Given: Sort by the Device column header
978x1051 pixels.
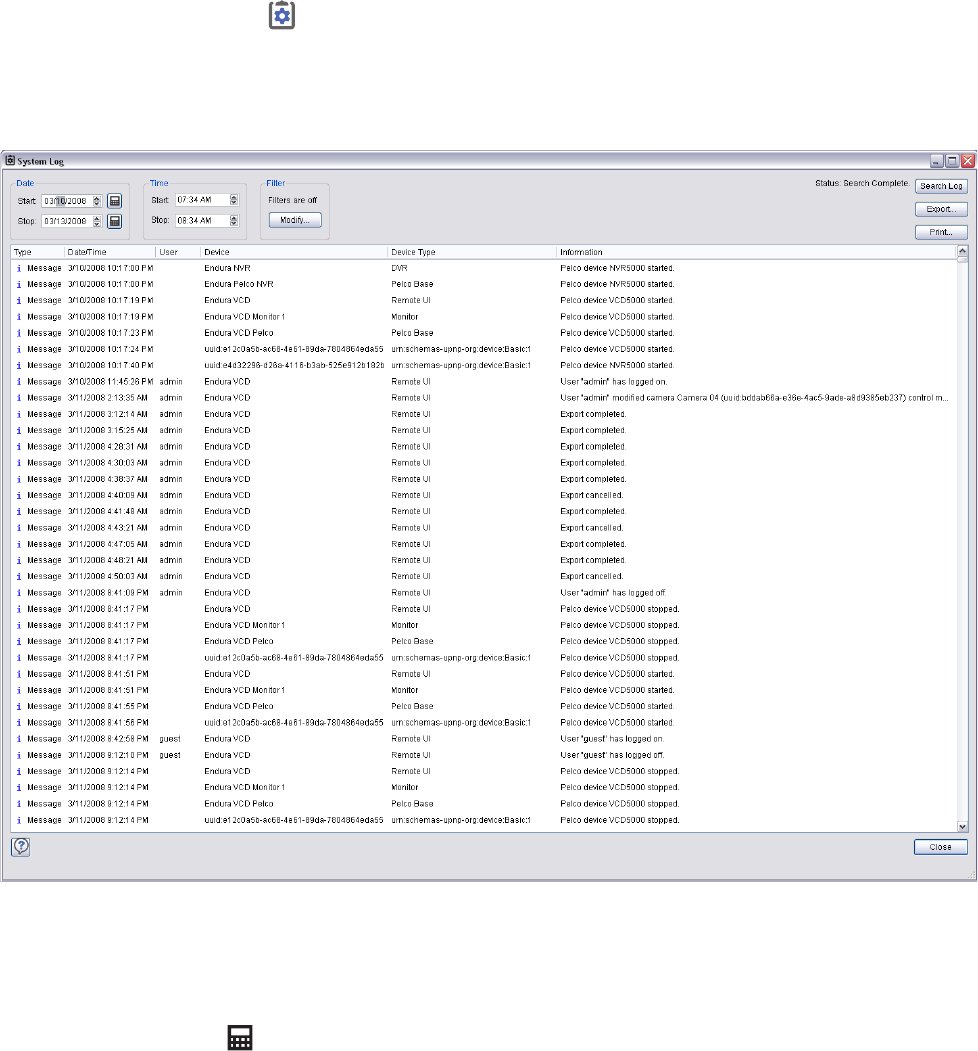Looking at the screenshot, I should (294, 252).
